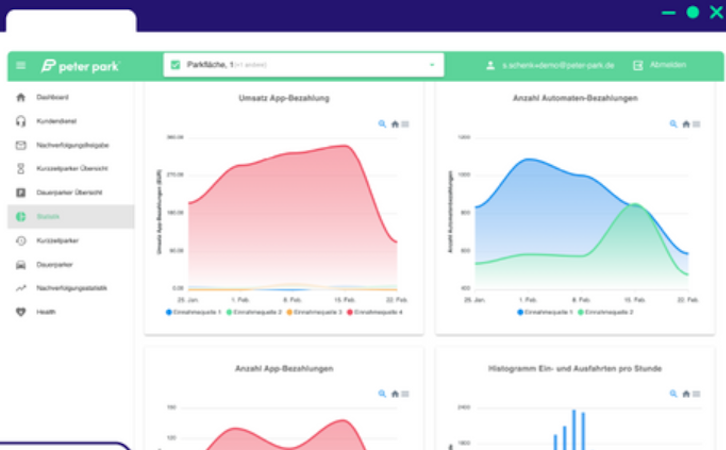Click the Nachverfolgungsstatistik trend icon
The image size is (726, 450).
pos(21,288)
